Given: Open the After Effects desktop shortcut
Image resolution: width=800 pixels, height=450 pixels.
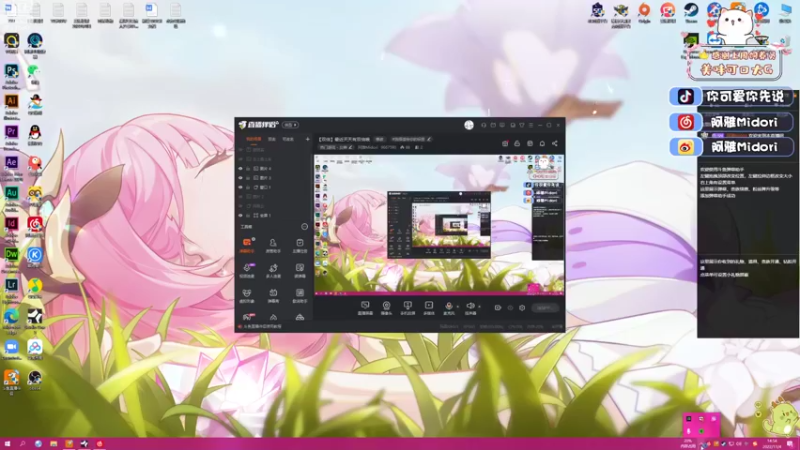Looking at the screenshot, I should tap(11, 167).
